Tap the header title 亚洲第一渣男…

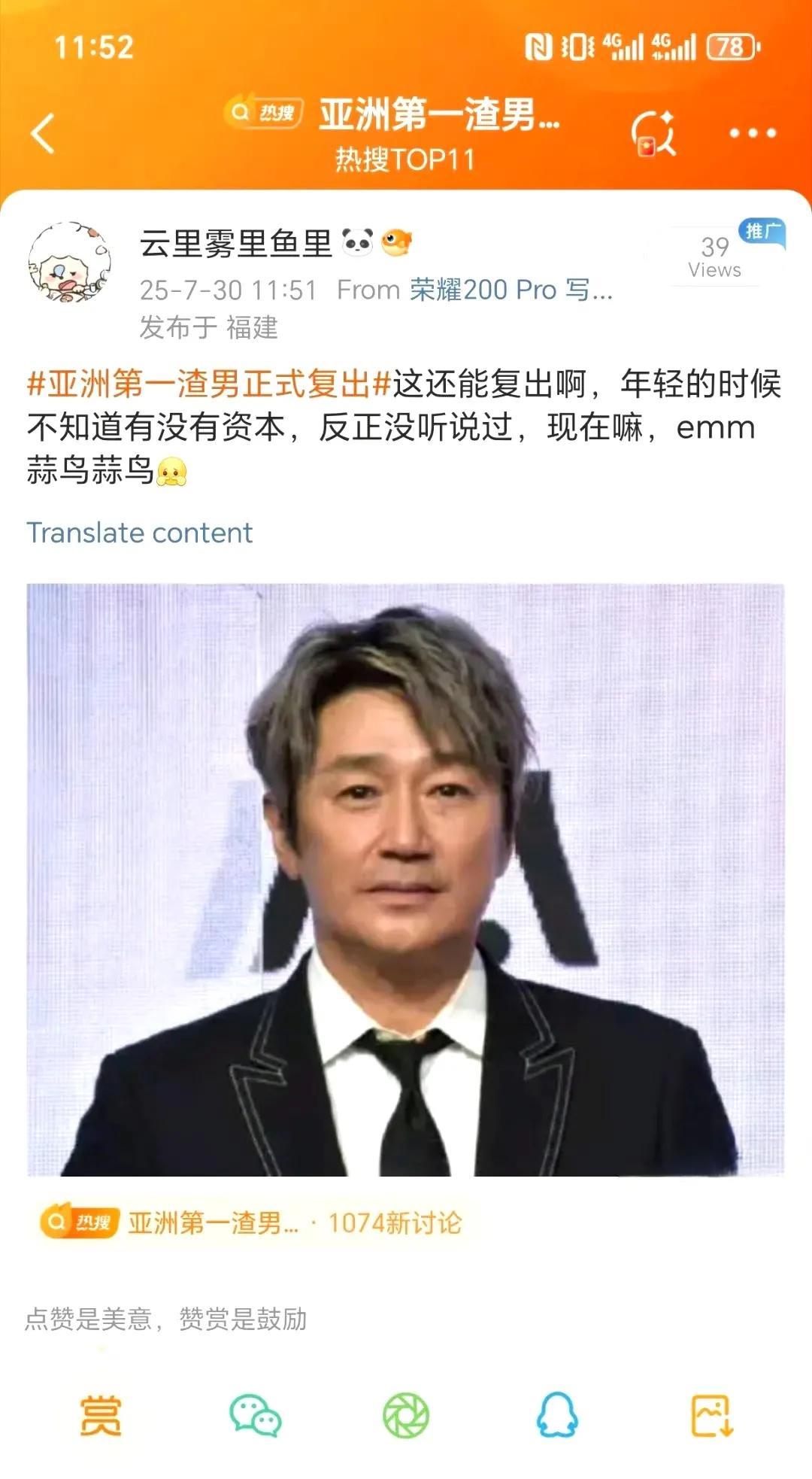440,115
